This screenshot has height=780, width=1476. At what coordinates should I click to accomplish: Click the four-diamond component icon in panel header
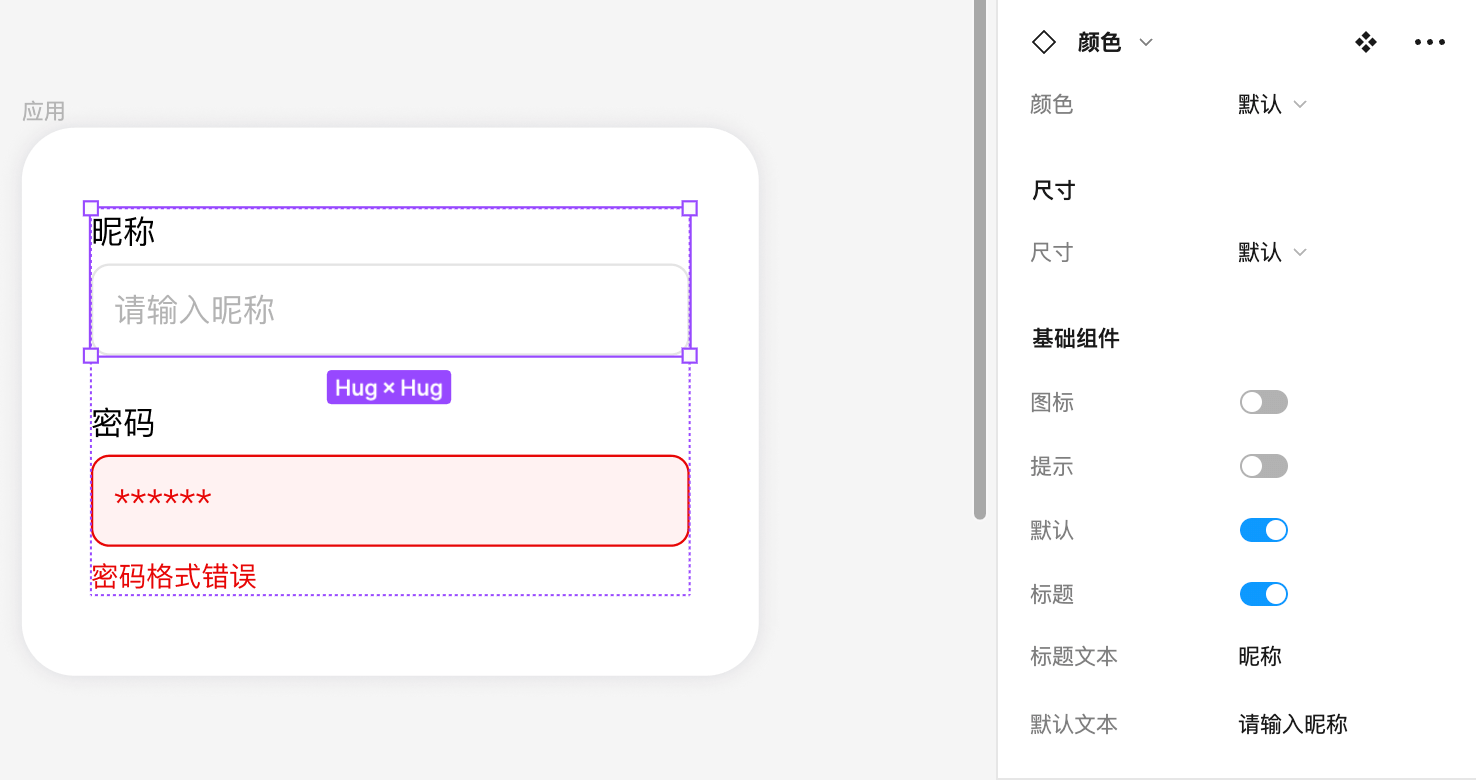coord(1366,42)
